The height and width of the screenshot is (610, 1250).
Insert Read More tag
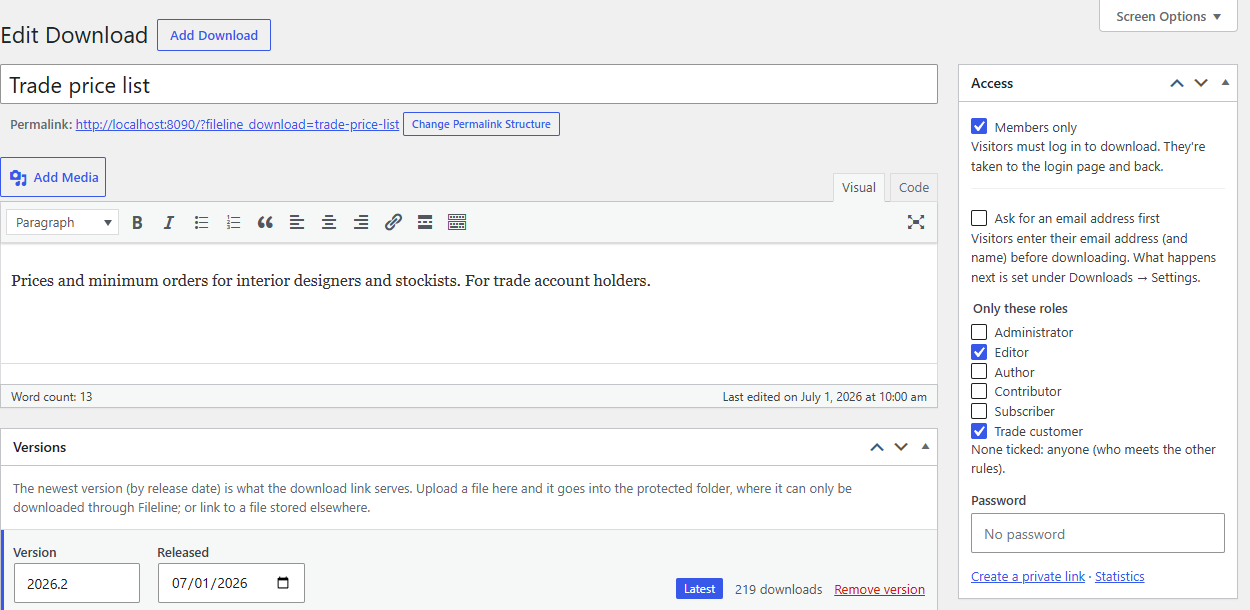[x=425, y=222]
